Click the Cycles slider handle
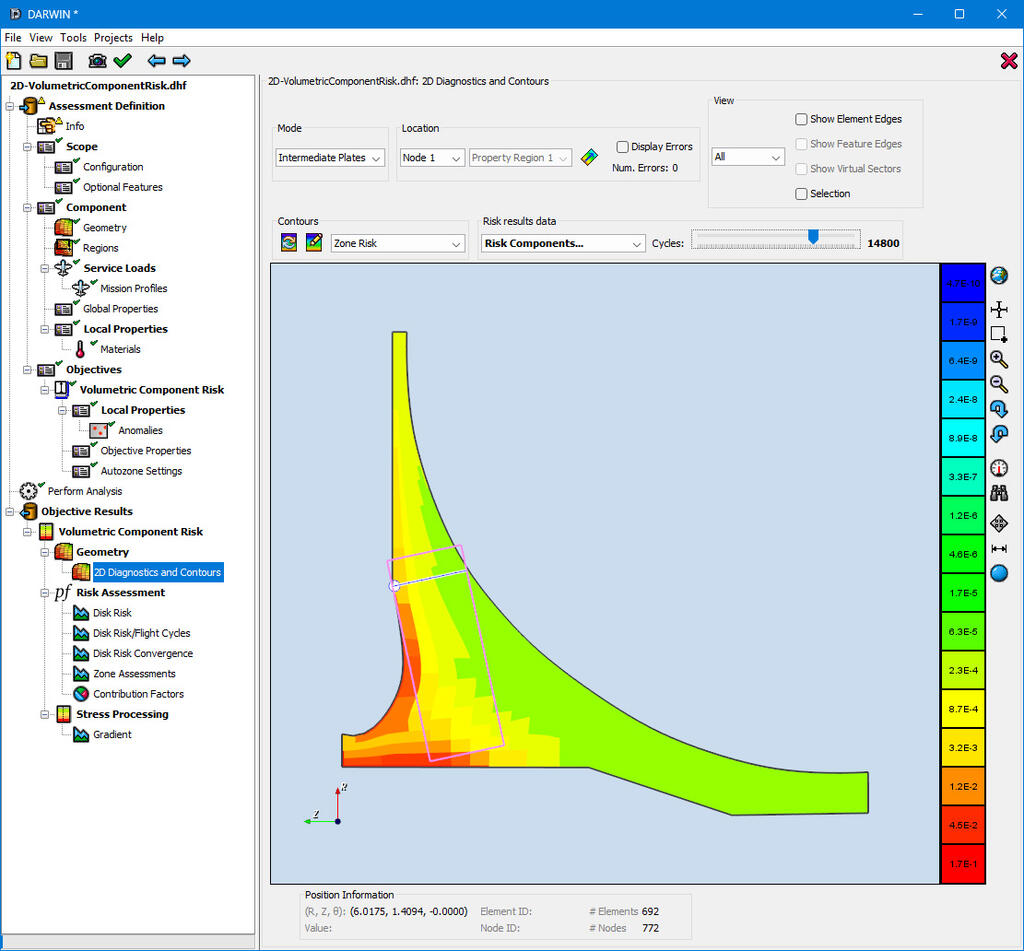1024x951 pixels. pos(813,236)
